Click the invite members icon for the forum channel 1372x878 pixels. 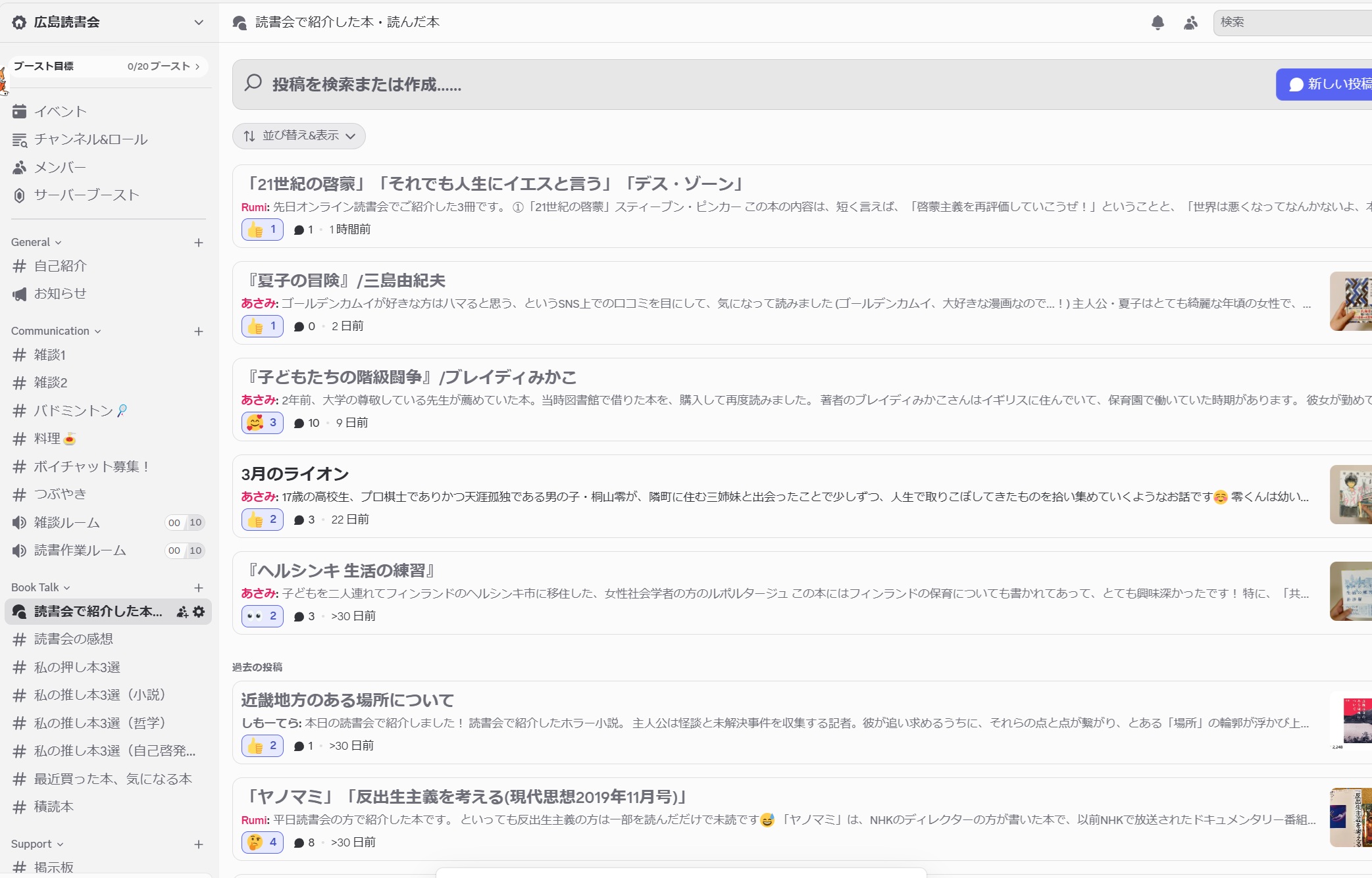[182, 612]
